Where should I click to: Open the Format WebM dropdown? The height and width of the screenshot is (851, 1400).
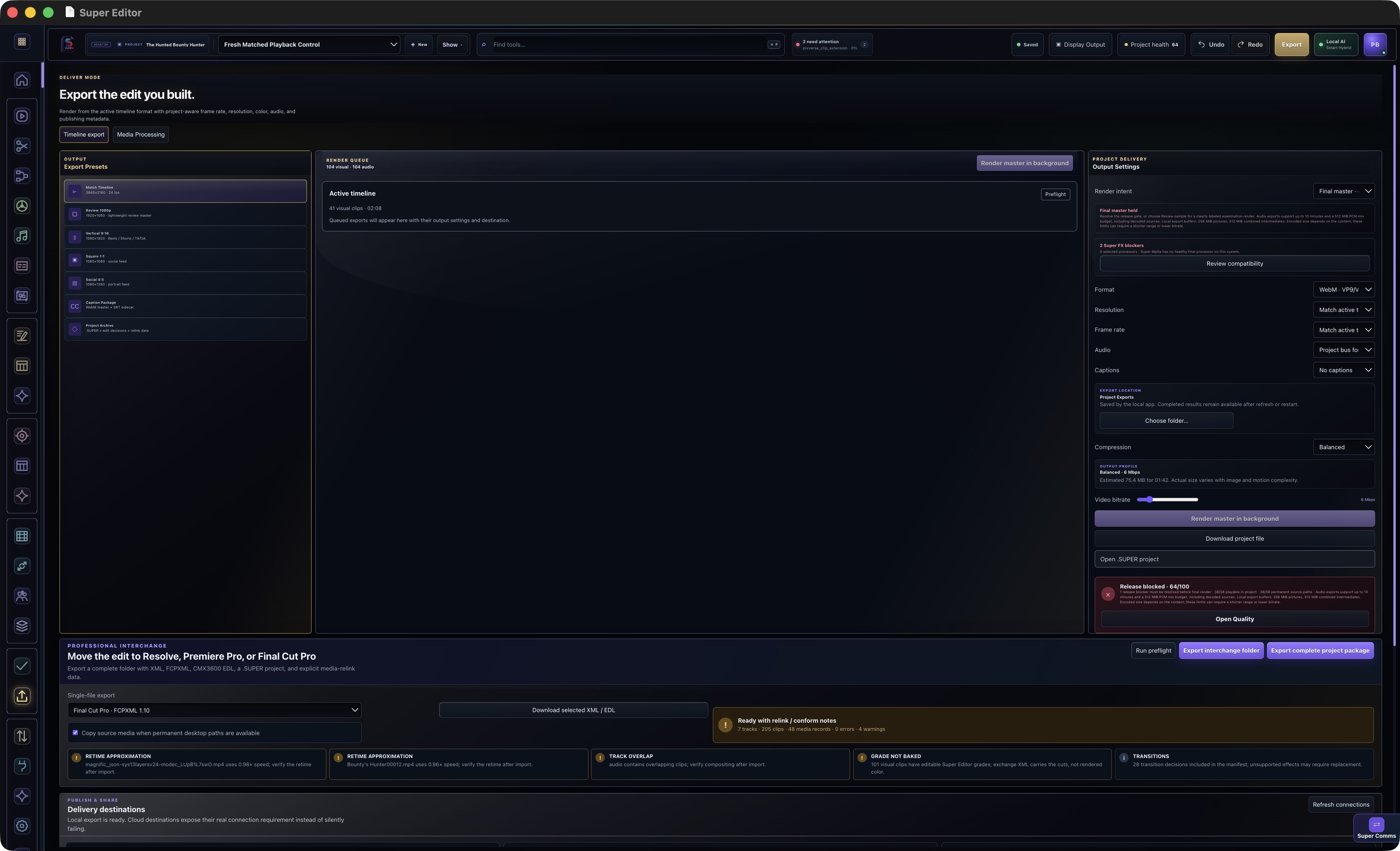(1344, 290)
